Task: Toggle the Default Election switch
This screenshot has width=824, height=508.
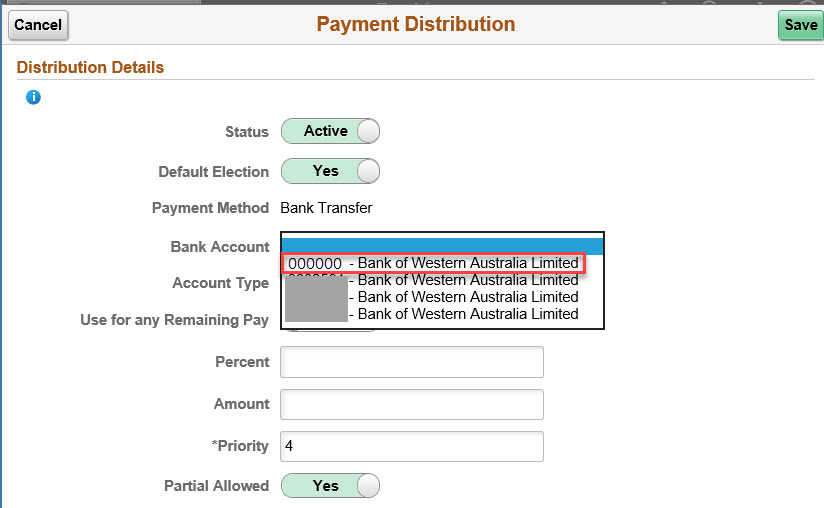Action: tap(330, 171)
